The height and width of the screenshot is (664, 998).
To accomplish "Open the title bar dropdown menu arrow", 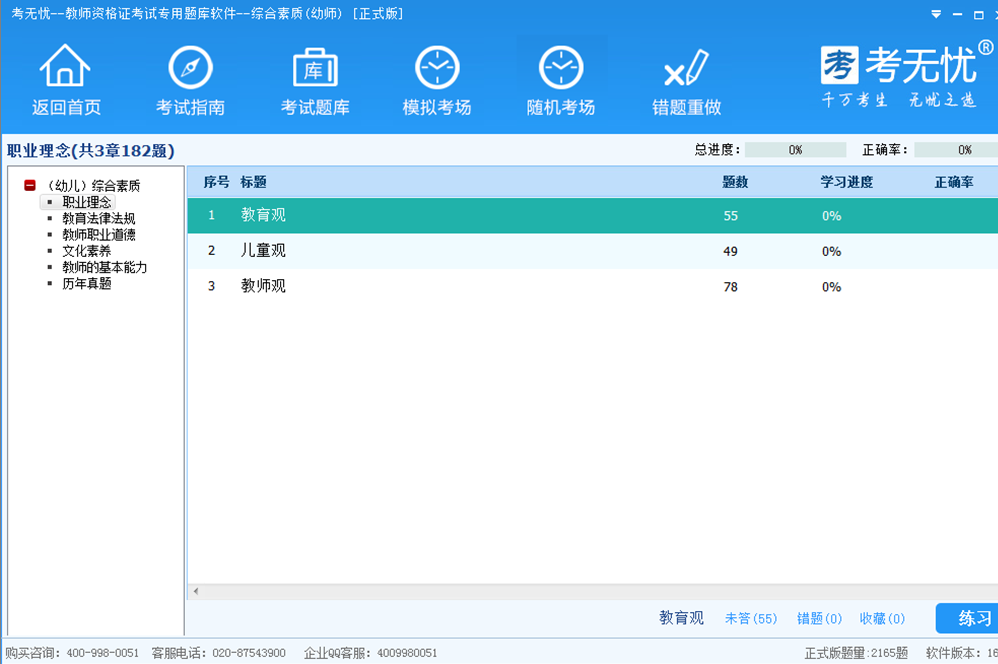I will [936, 14].
